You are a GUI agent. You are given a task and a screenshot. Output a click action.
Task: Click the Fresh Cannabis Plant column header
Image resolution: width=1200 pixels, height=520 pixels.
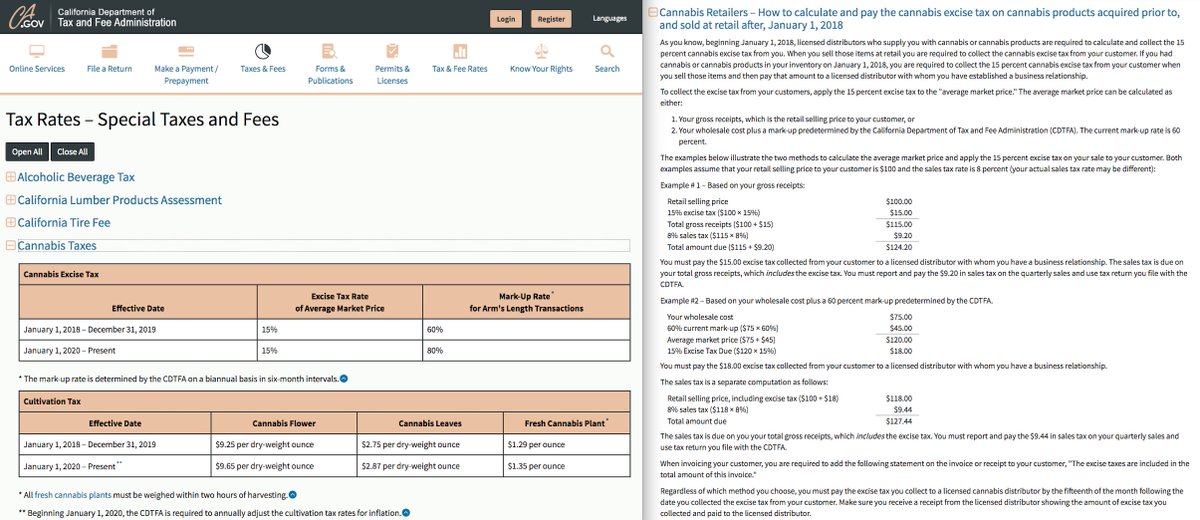[567, 423]
